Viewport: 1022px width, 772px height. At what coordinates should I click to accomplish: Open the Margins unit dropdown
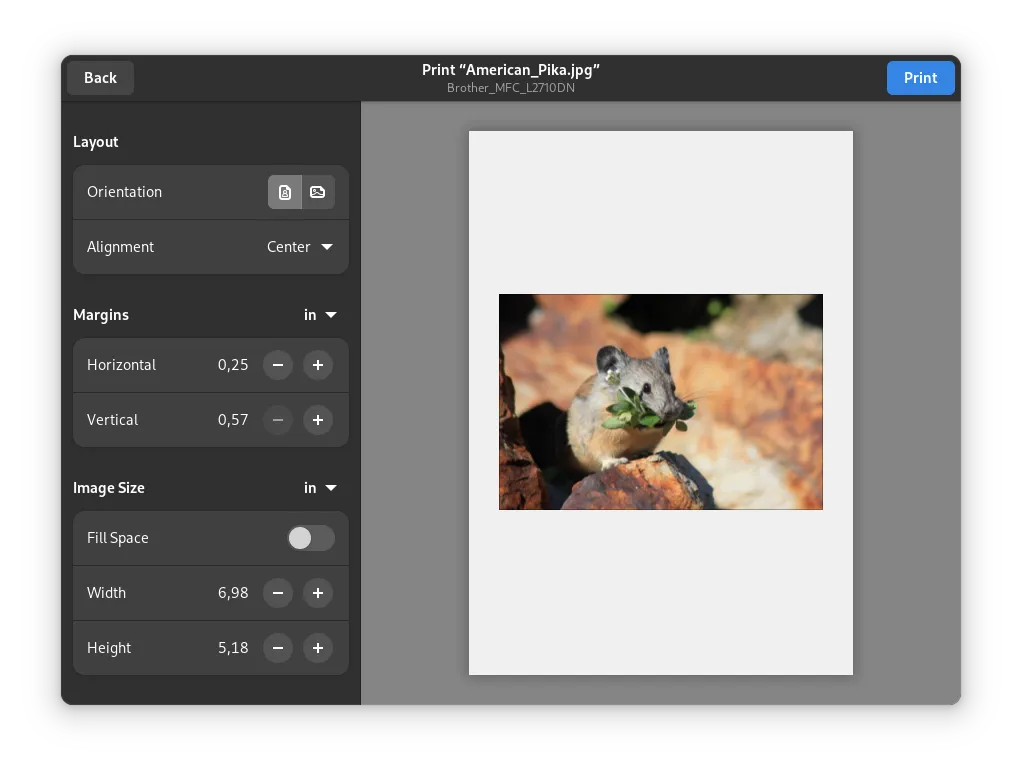[x=320, y=315]
